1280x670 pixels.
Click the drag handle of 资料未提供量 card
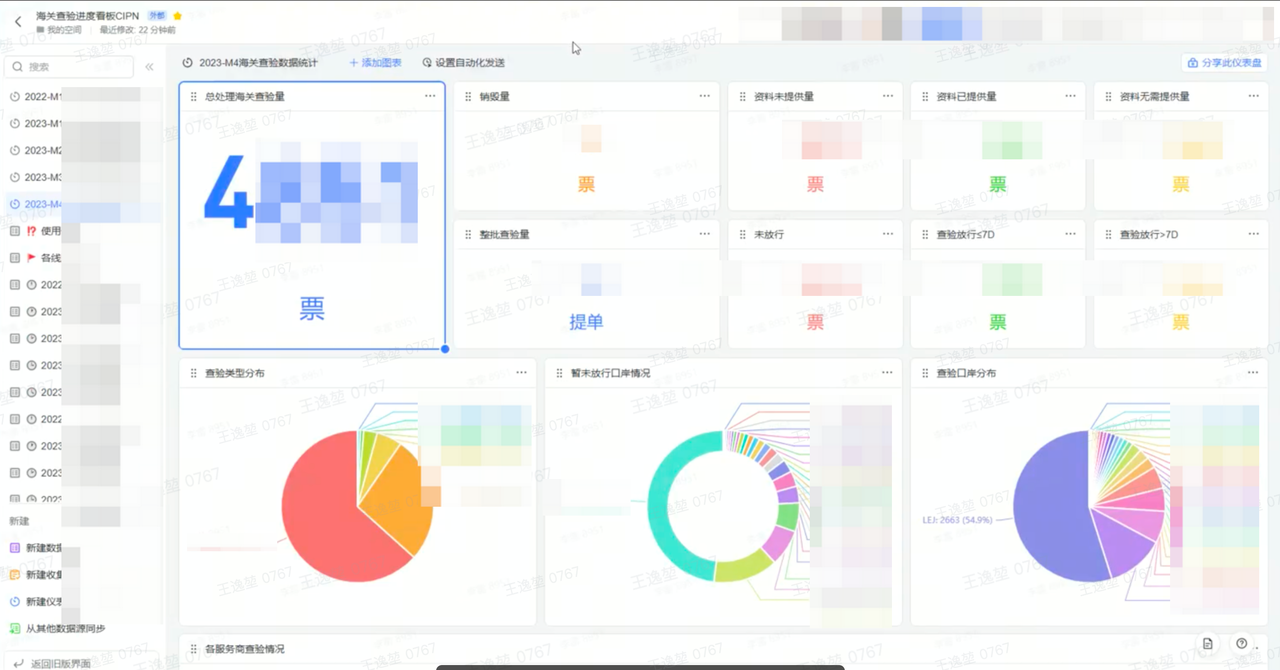(x=743, y=97)
